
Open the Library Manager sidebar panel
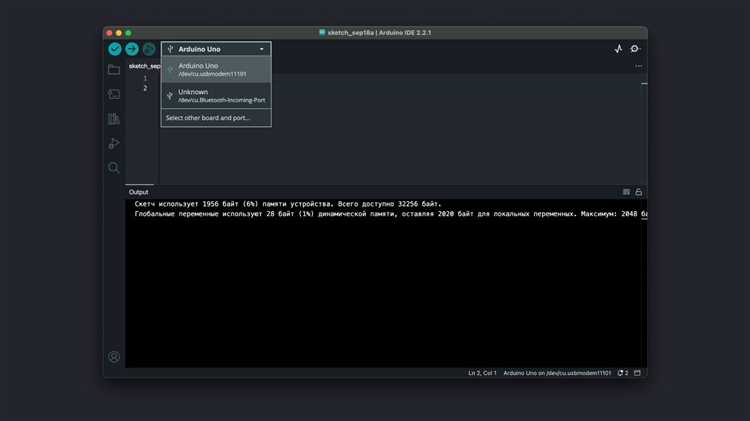pyautogui.click(x=114, y=119)
